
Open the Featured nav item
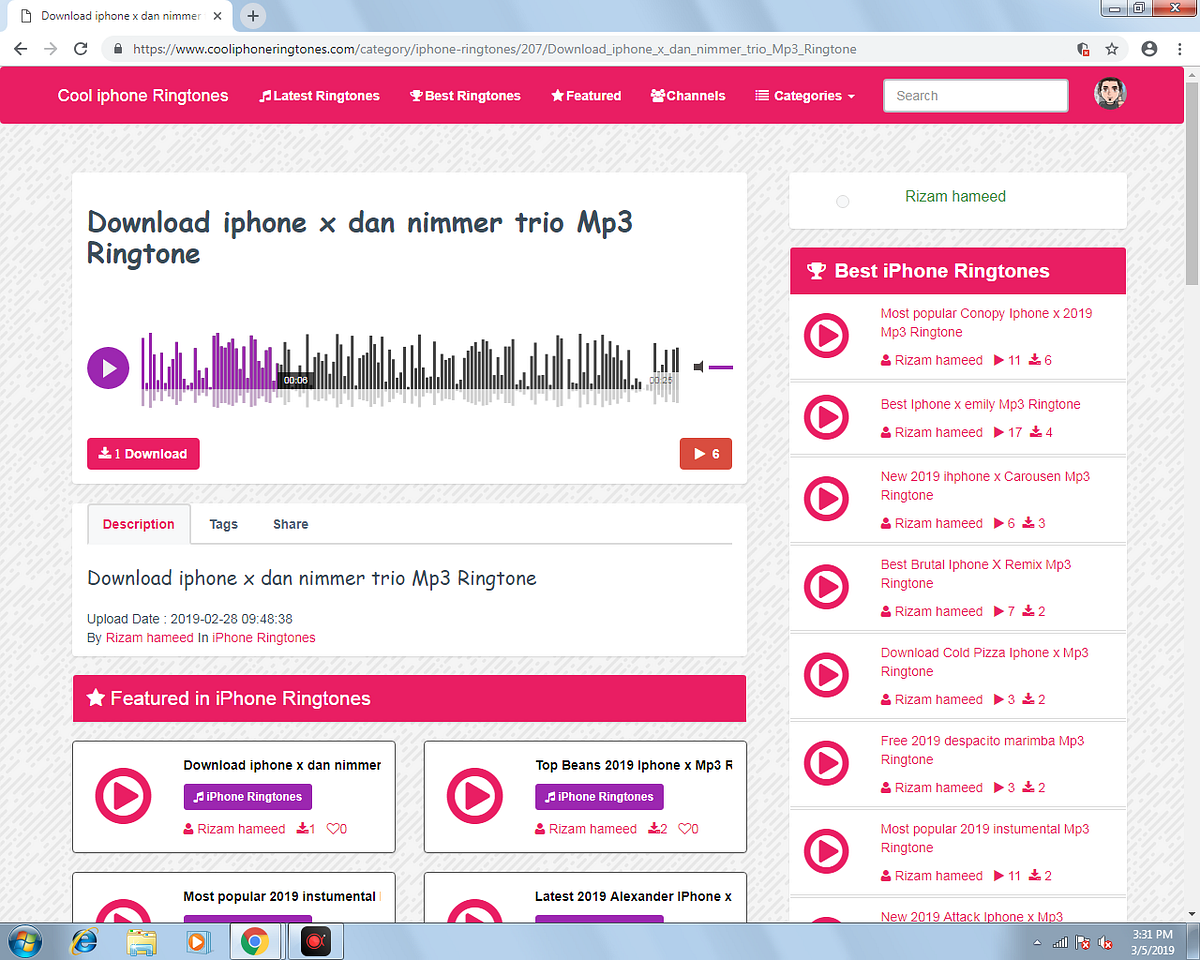coord(586,96)
